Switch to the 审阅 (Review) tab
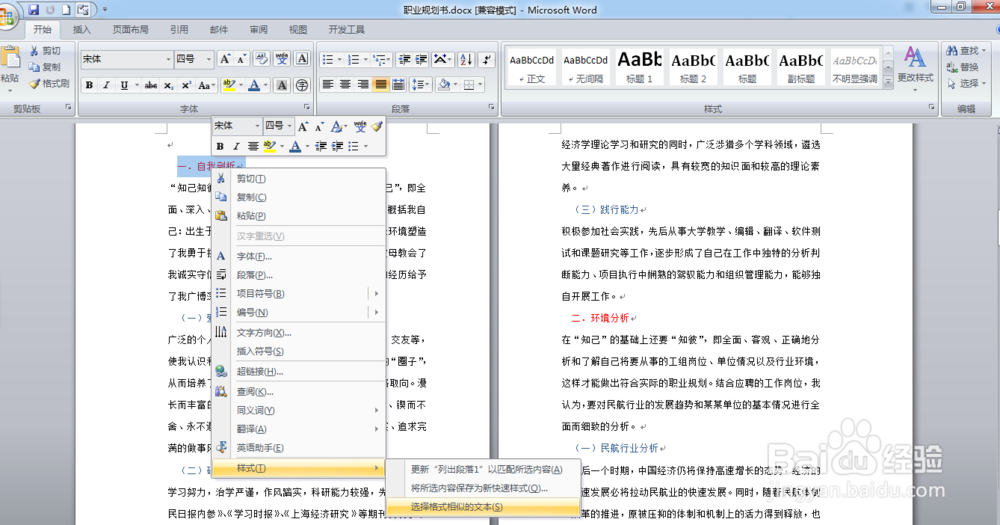 (x=258, y=29)
